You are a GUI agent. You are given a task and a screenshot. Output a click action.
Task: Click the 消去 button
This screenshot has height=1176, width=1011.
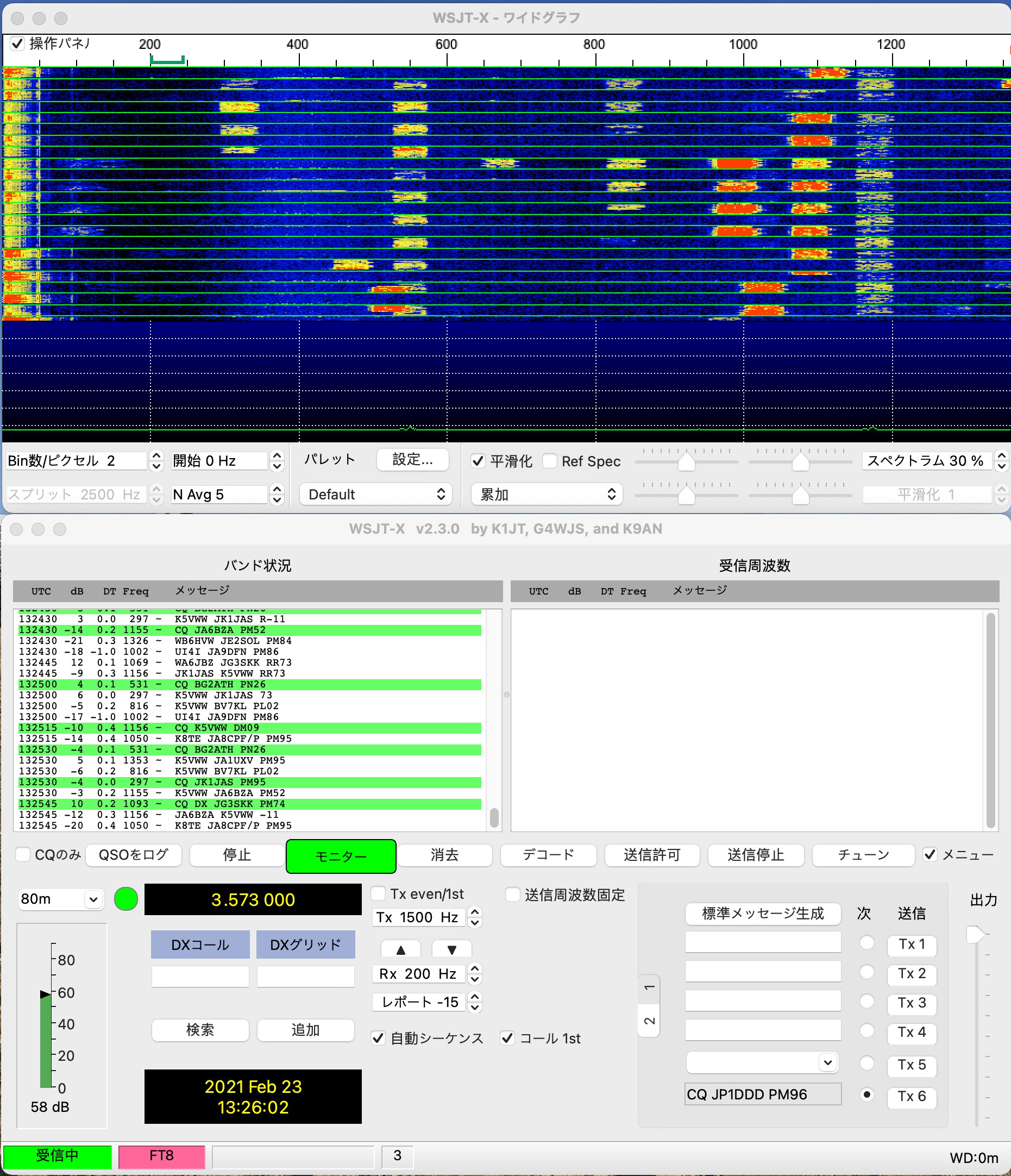click(444, 855)
